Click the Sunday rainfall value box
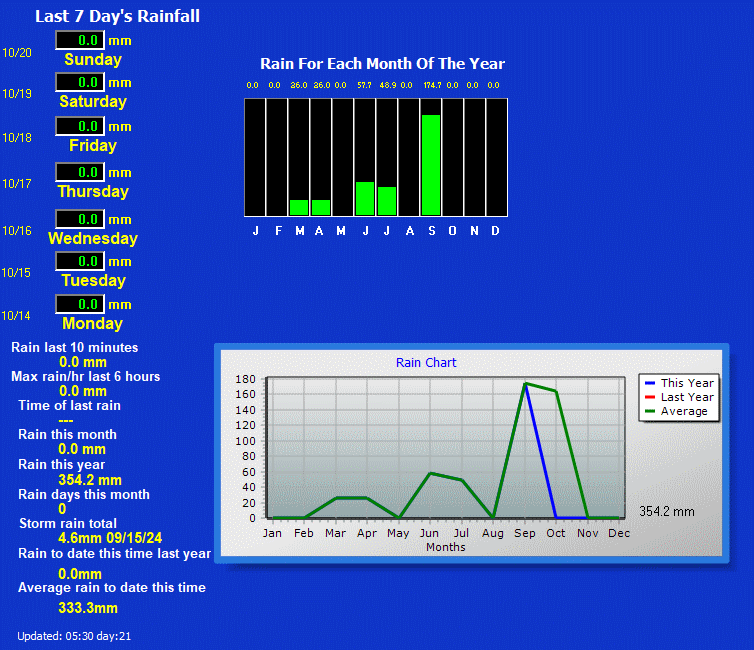The image size is (754, 650). (80, 40)
